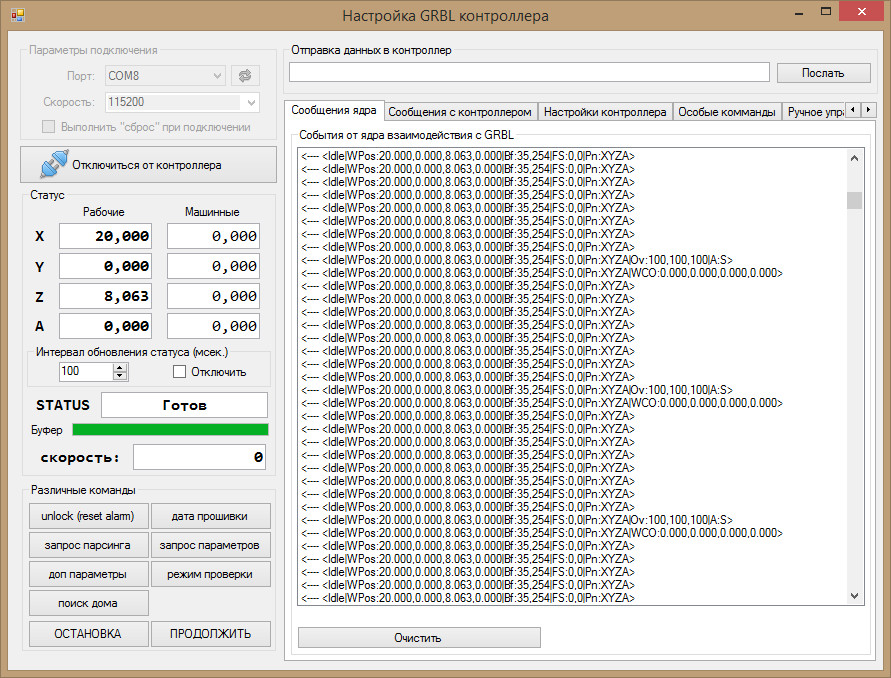Click the 'дата прошивки' button
This screenshot has height=678, width=891.
coord(210,516)
